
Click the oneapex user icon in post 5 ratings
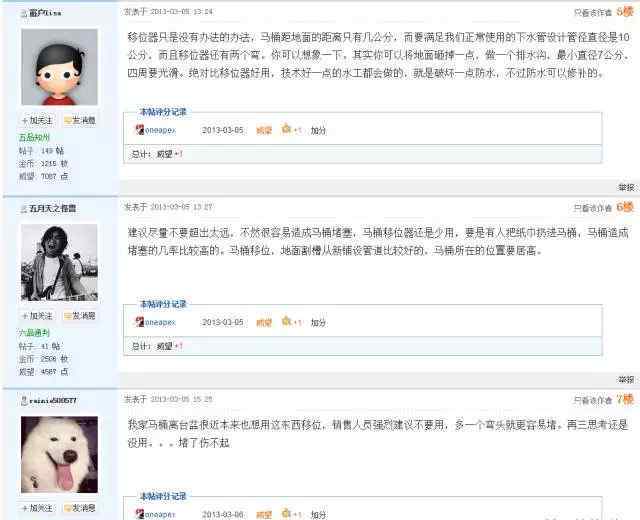coord(140,130)
